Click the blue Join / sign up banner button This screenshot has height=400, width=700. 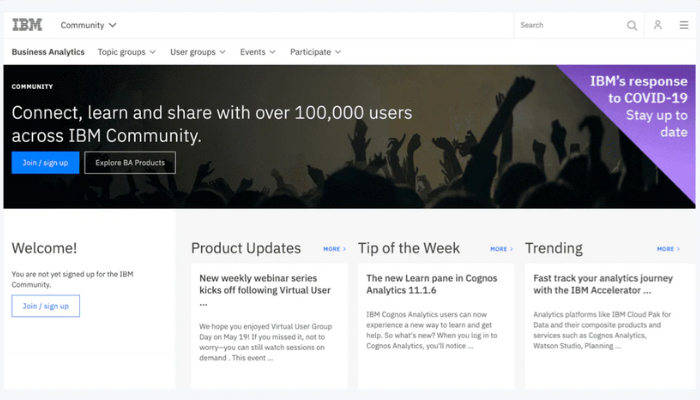[45, 162]
